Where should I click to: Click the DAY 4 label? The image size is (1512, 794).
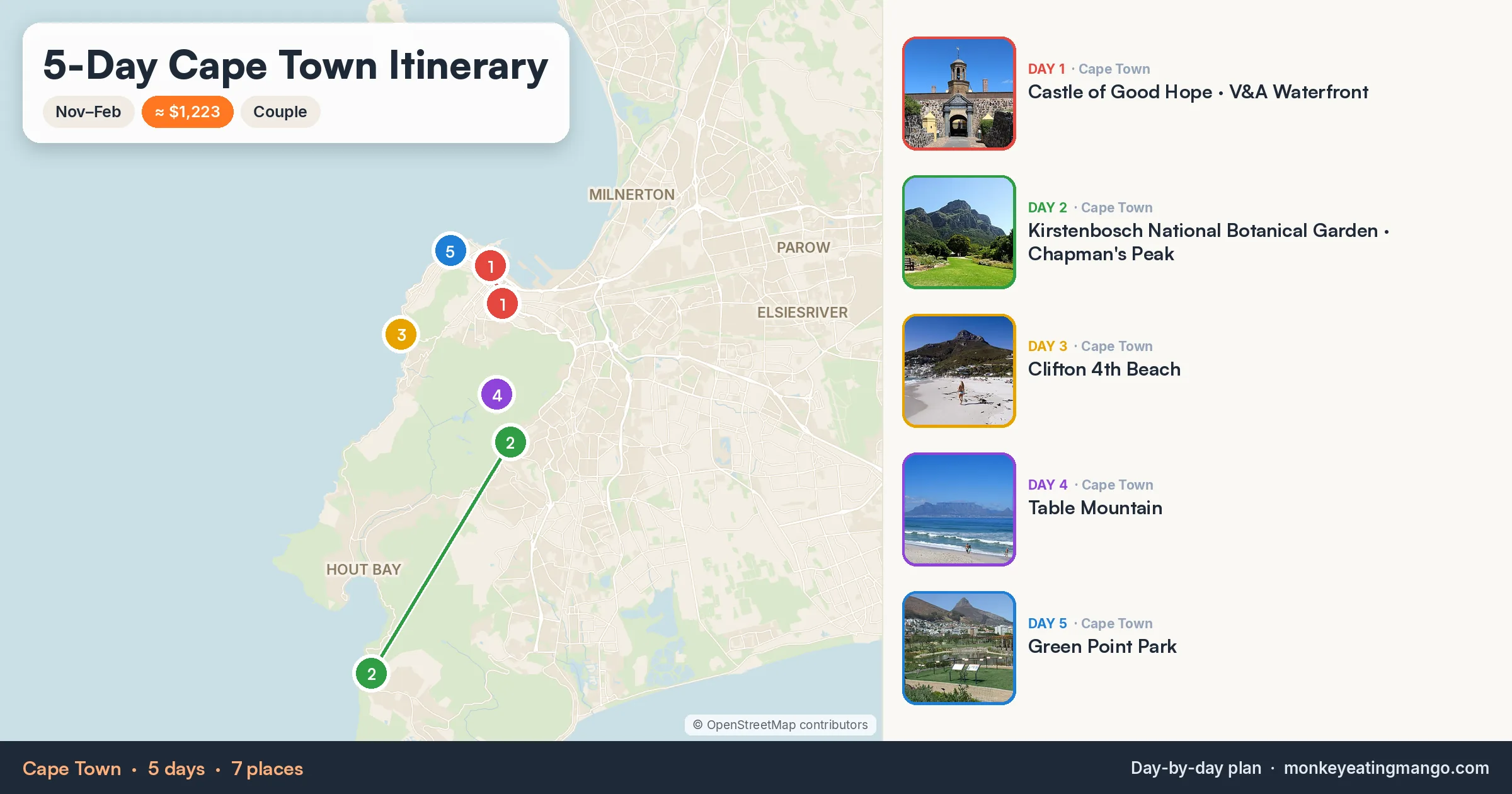click(x=1048, y=485)
